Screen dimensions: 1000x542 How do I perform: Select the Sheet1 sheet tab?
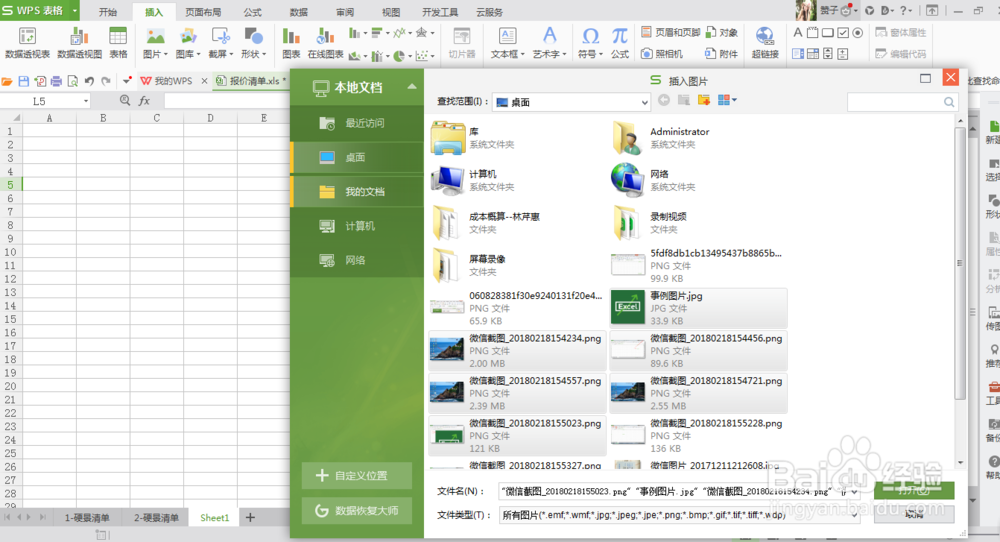214,518
